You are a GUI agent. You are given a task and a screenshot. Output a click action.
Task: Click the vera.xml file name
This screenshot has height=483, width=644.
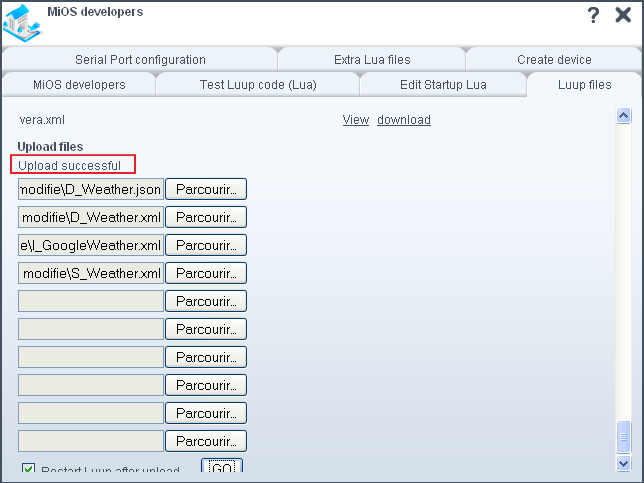pos(42,120)
